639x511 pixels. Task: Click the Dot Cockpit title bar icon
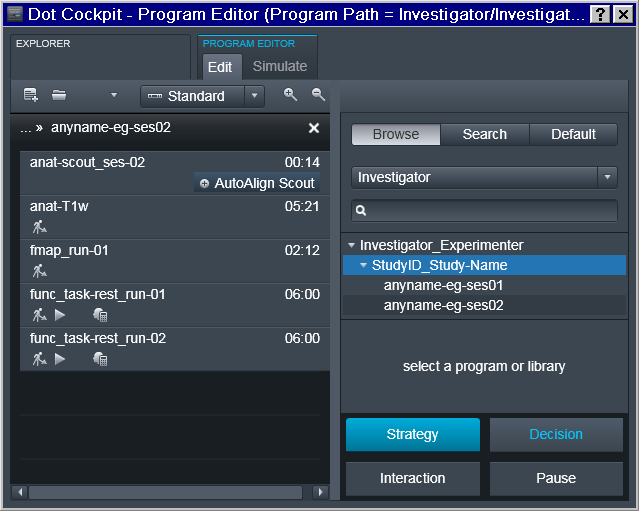pos(15,14)
